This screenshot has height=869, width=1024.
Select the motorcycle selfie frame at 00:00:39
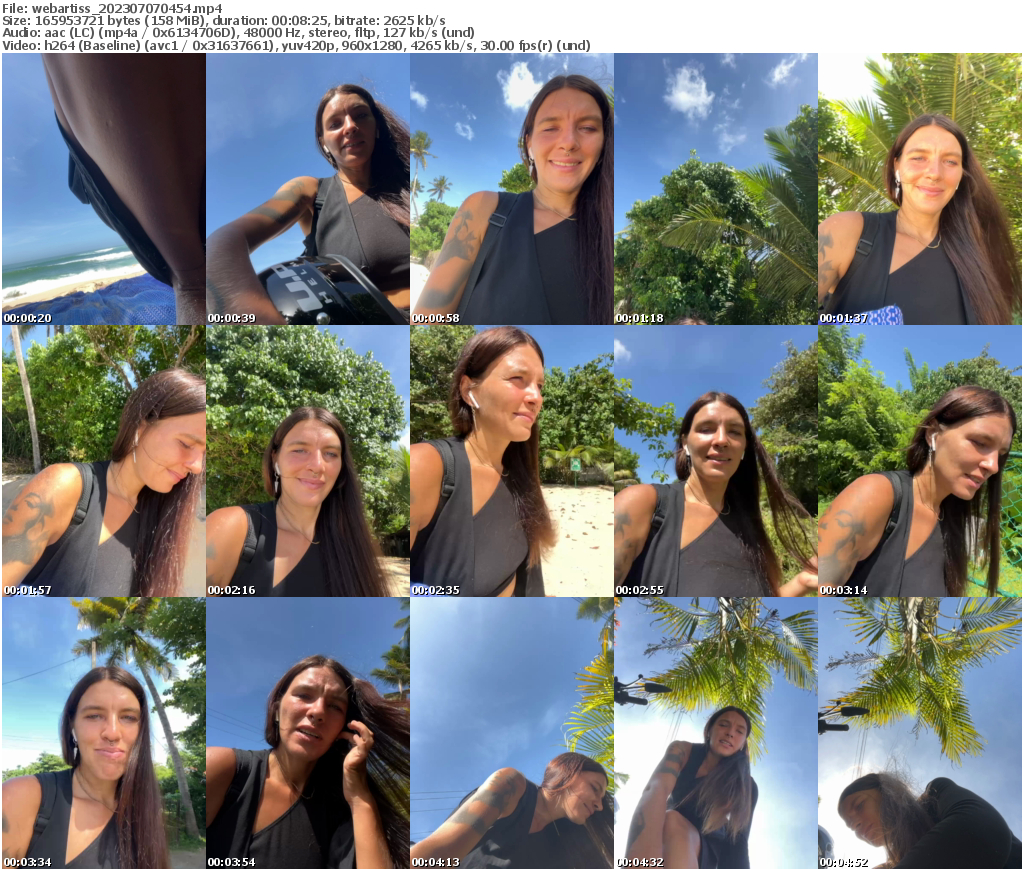pos(307,190)
